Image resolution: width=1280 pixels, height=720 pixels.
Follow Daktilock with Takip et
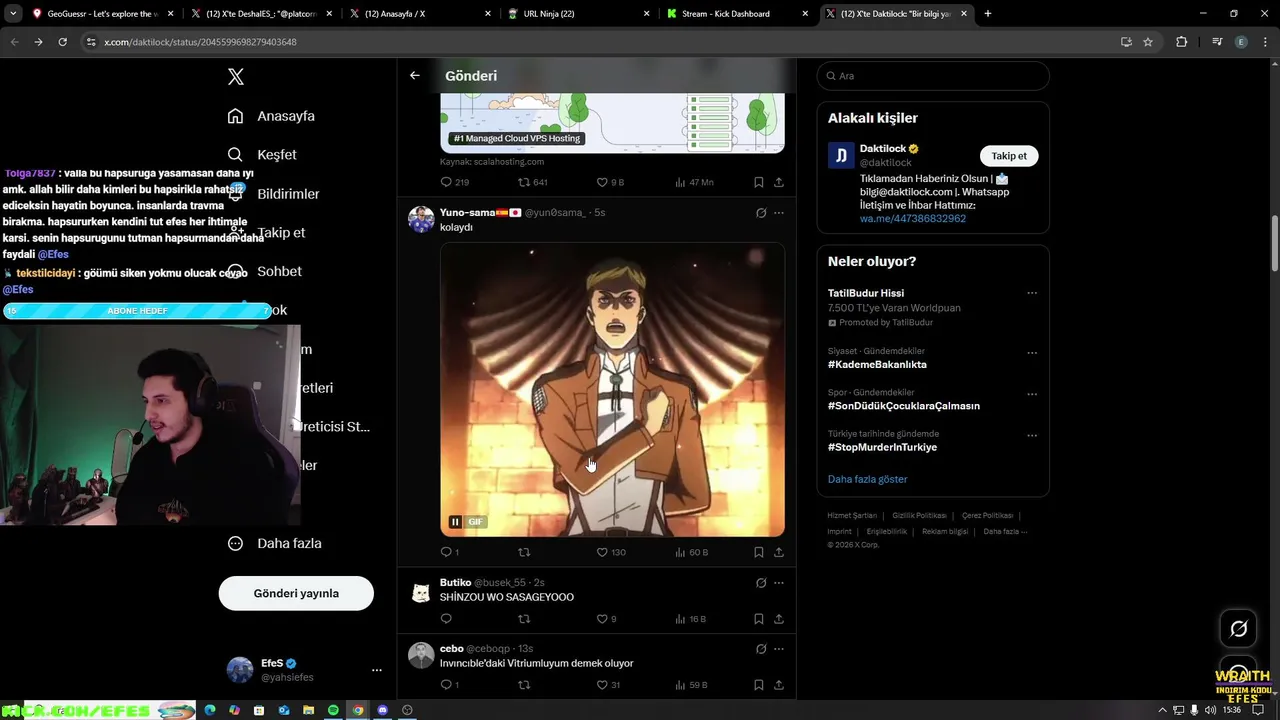tap(1009, 156)
